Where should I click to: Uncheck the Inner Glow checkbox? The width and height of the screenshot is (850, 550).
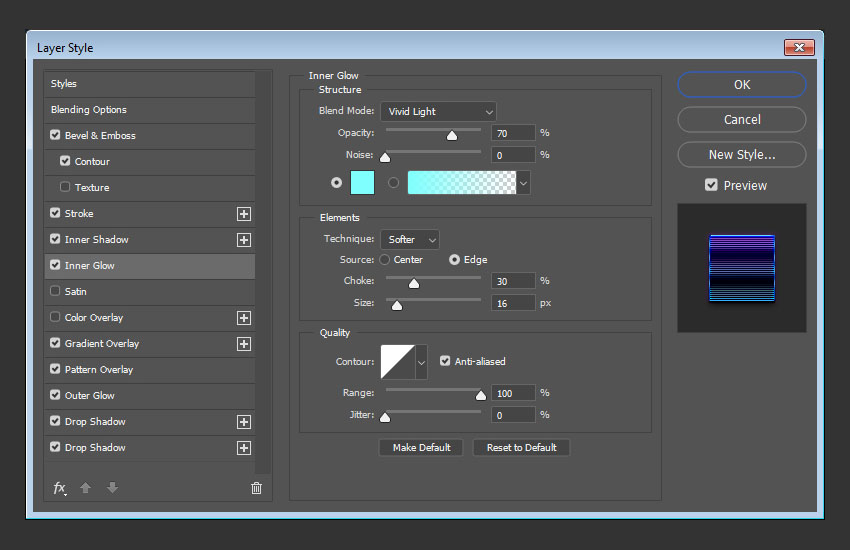55,265
